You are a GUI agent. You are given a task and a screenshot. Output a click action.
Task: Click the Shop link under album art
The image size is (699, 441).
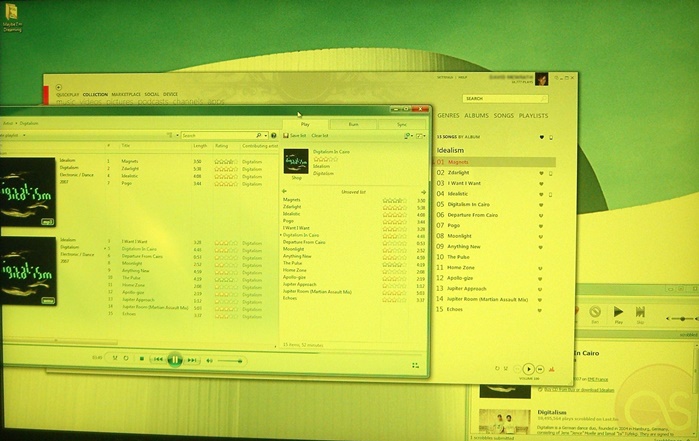point(296,178)
